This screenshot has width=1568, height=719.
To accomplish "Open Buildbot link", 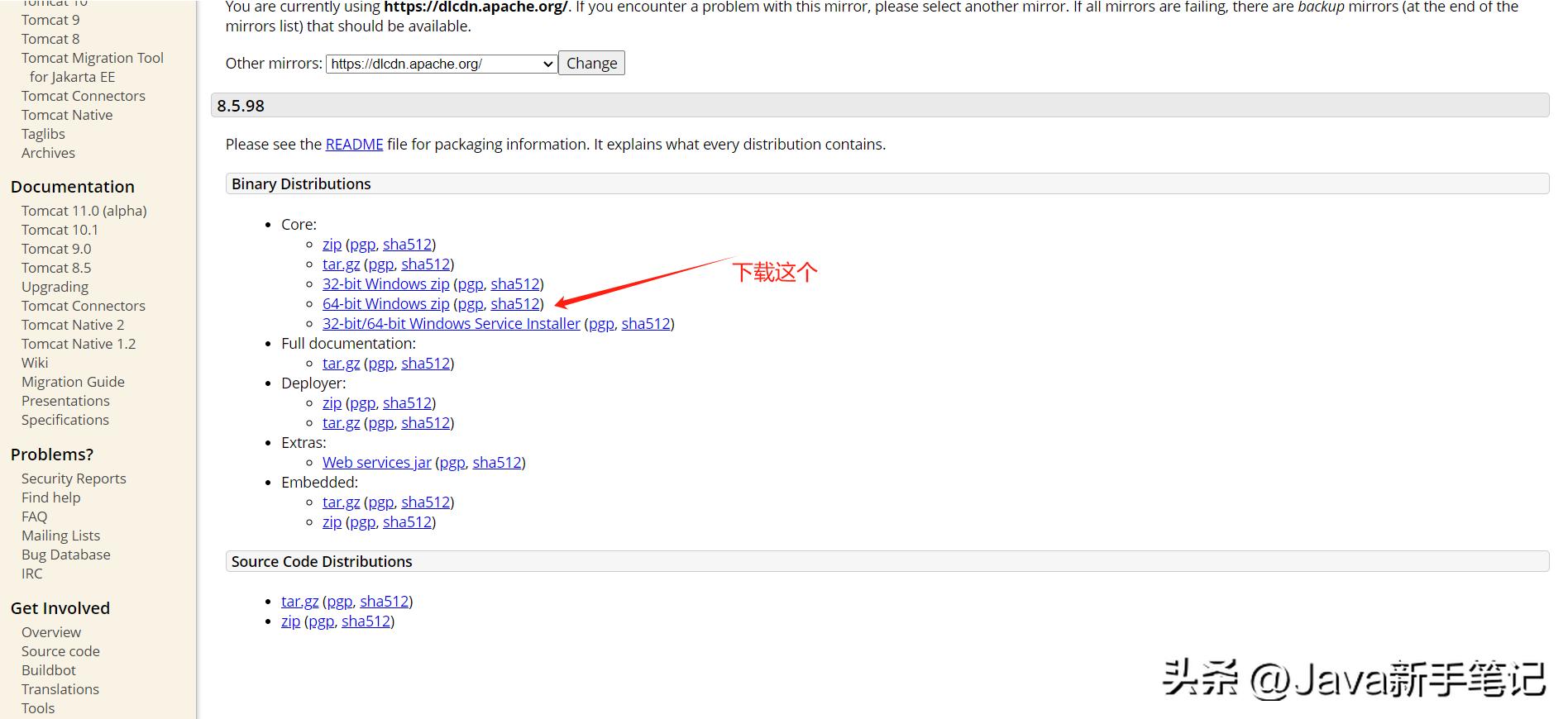I will [49, 670].
